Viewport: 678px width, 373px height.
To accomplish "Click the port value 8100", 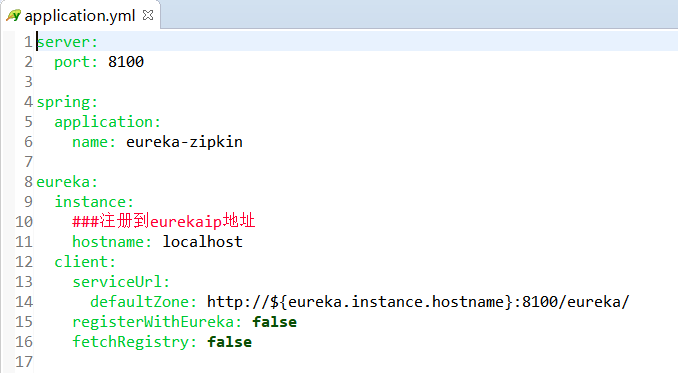I will pyautogui.click(x=126, y=62).
